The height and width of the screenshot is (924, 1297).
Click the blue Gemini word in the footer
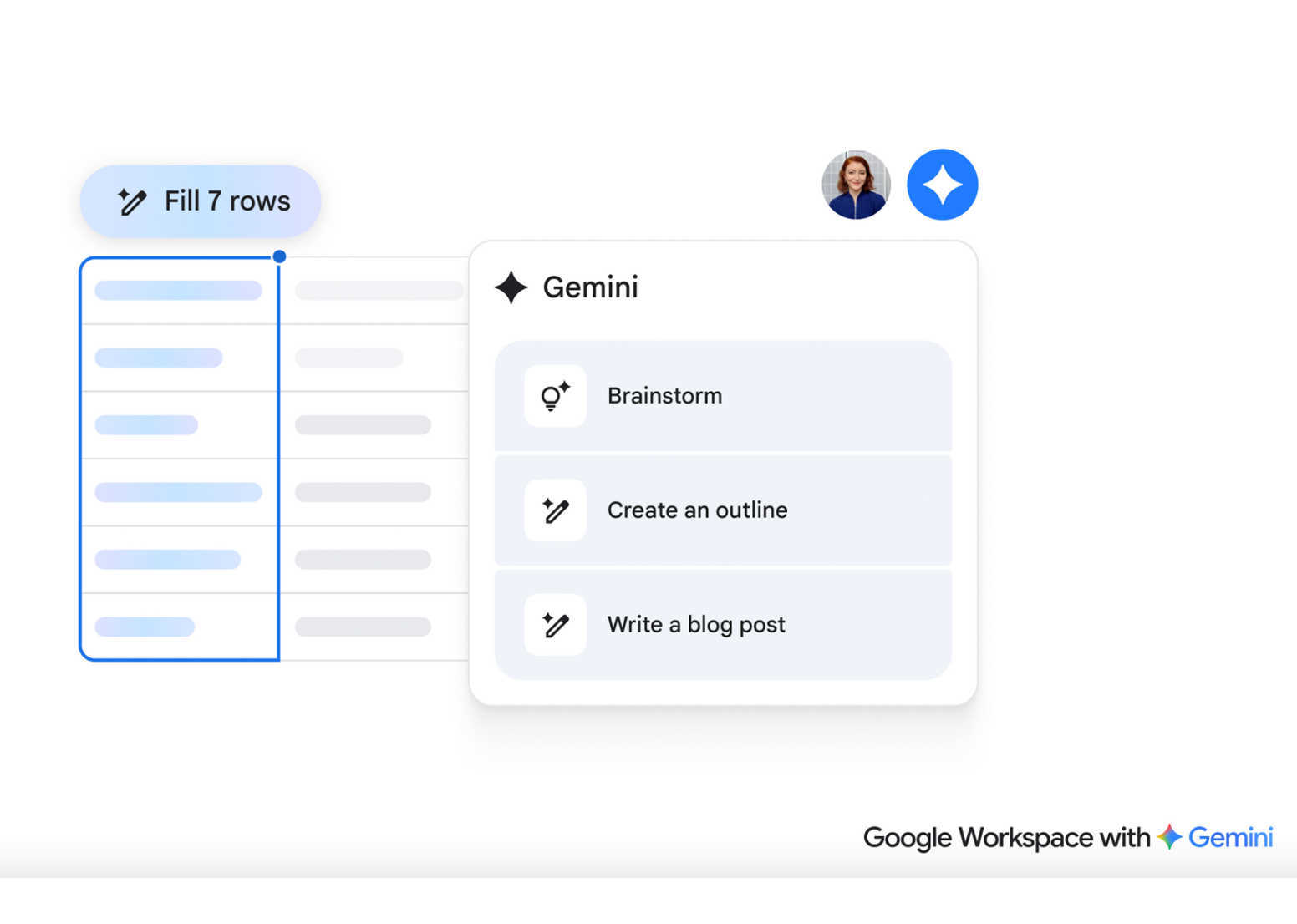tap(1230, 837)
